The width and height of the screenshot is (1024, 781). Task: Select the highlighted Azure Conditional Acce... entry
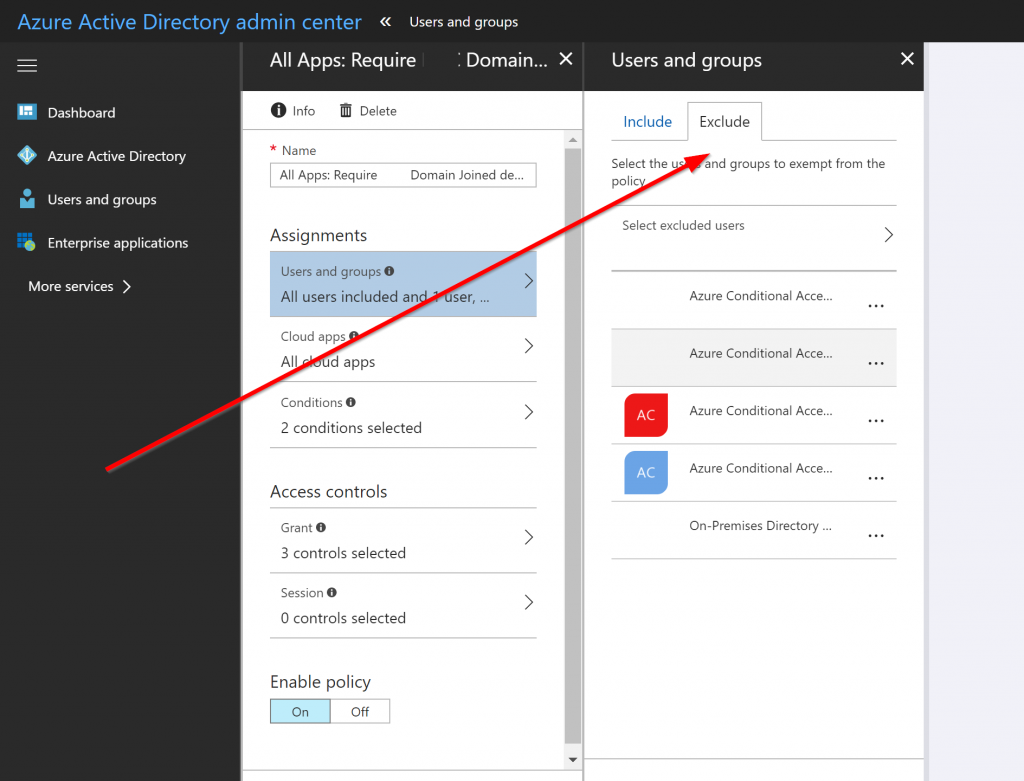point(754,358)
